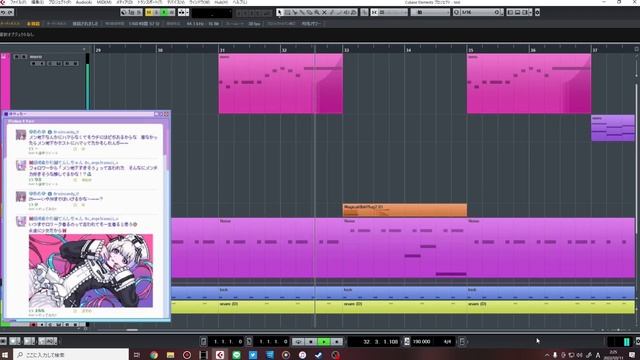Open Steam from the taskbar

click(318, 355)
